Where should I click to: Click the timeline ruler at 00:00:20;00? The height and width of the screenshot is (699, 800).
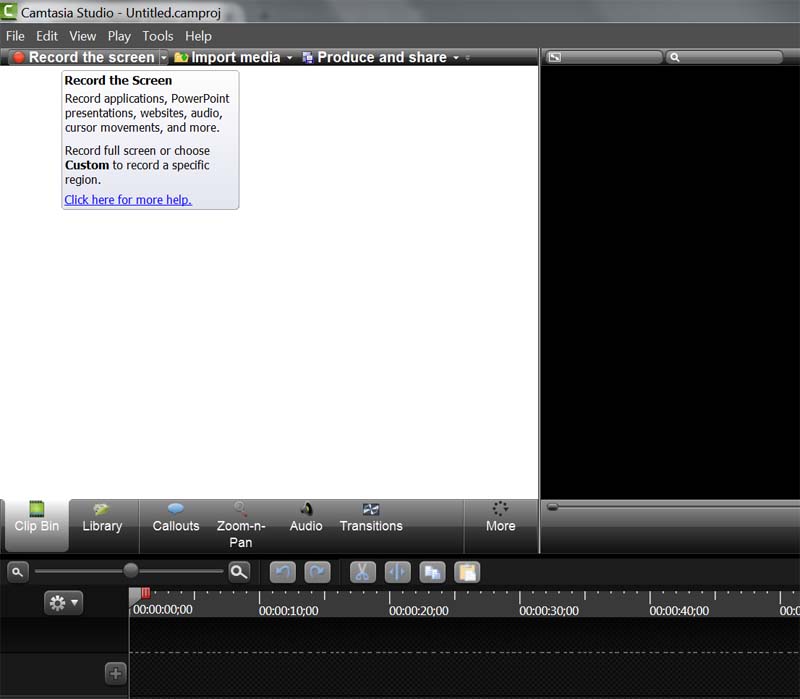click(x=418, y=610)
